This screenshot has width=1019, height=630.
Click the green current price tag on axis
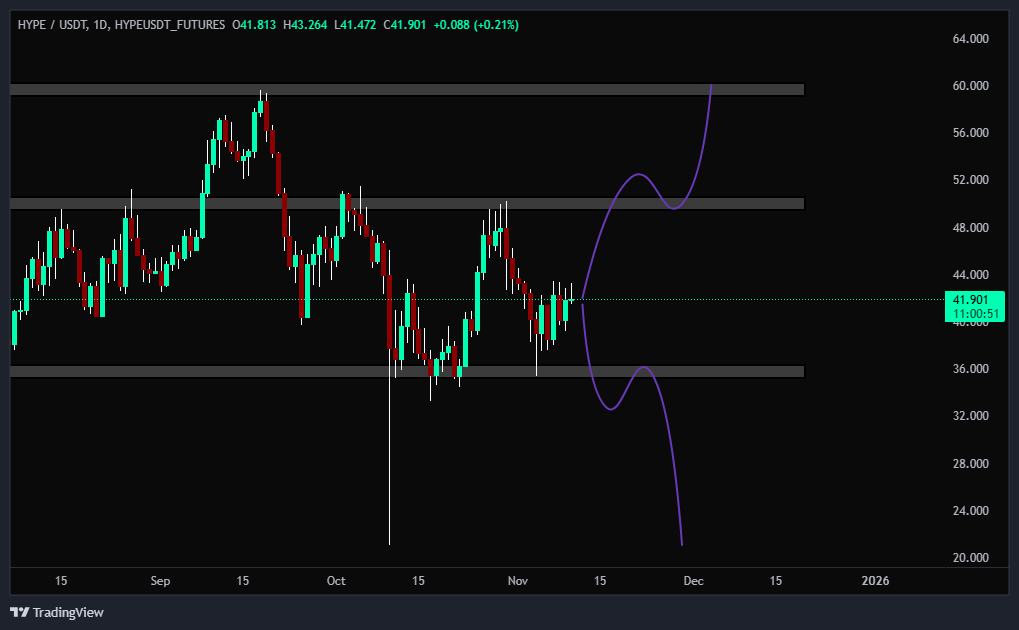point(973,306)
